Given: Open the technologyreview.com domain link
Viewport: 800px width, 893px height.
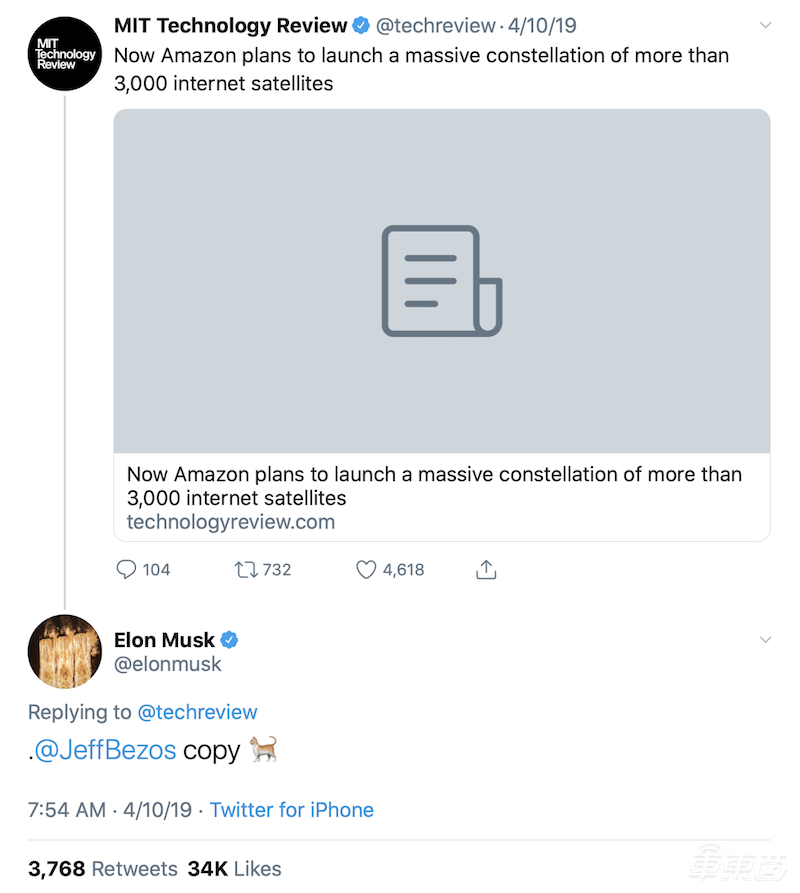Looking at the screenshot, I should [x=230, y=522].
